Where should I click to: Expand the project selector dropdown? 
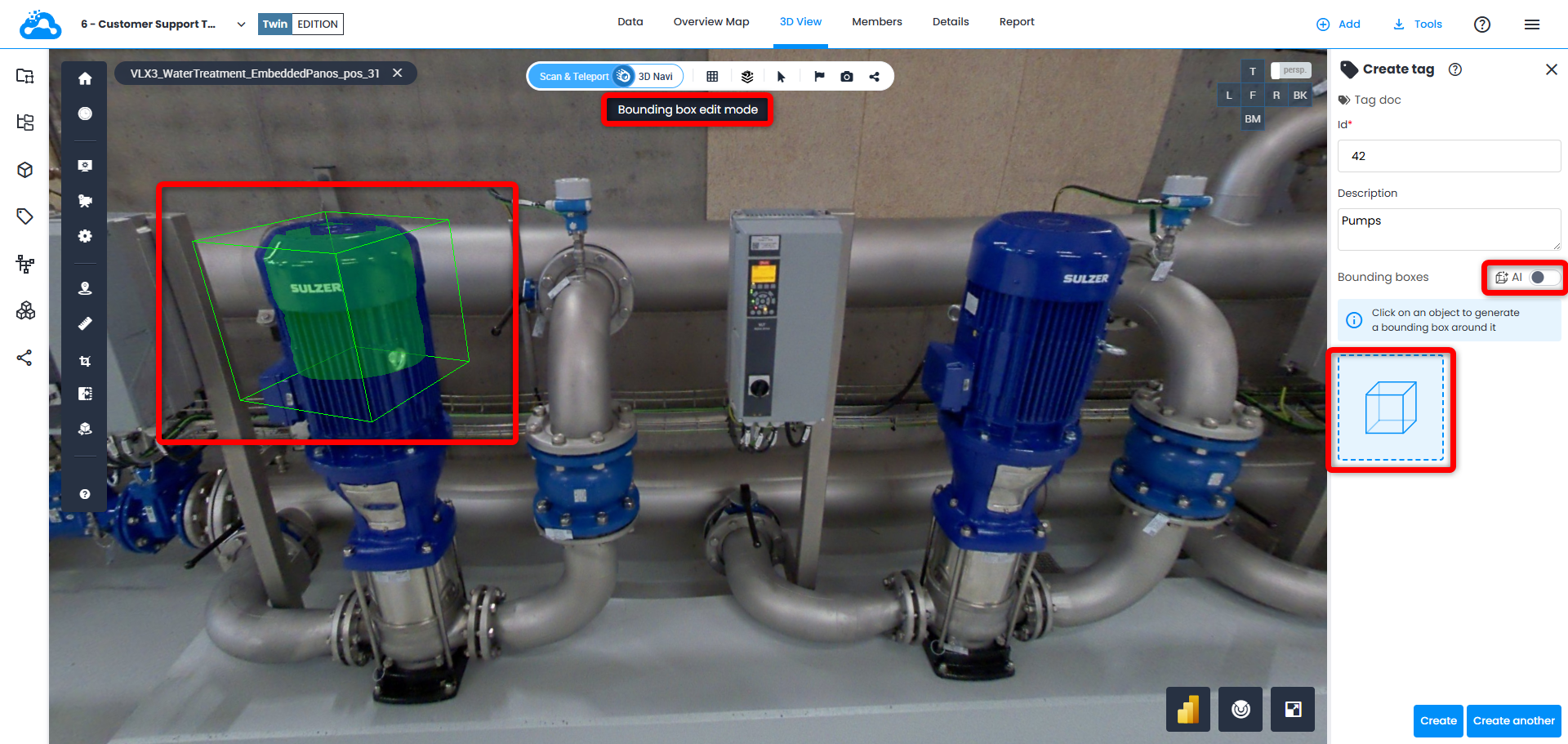click(x=241, y=25)
